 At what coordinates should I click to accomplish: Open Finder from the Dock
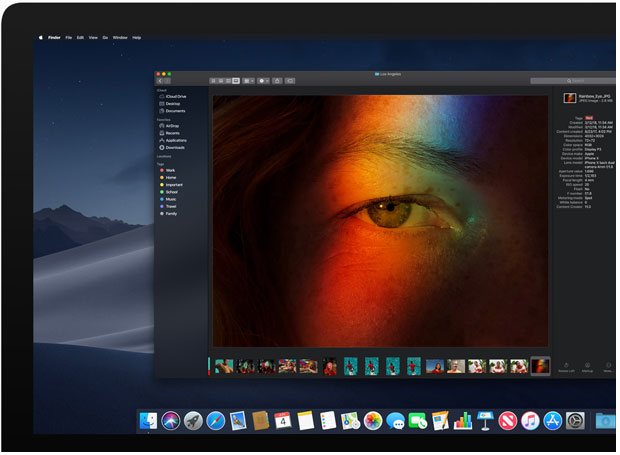point(149,421)
